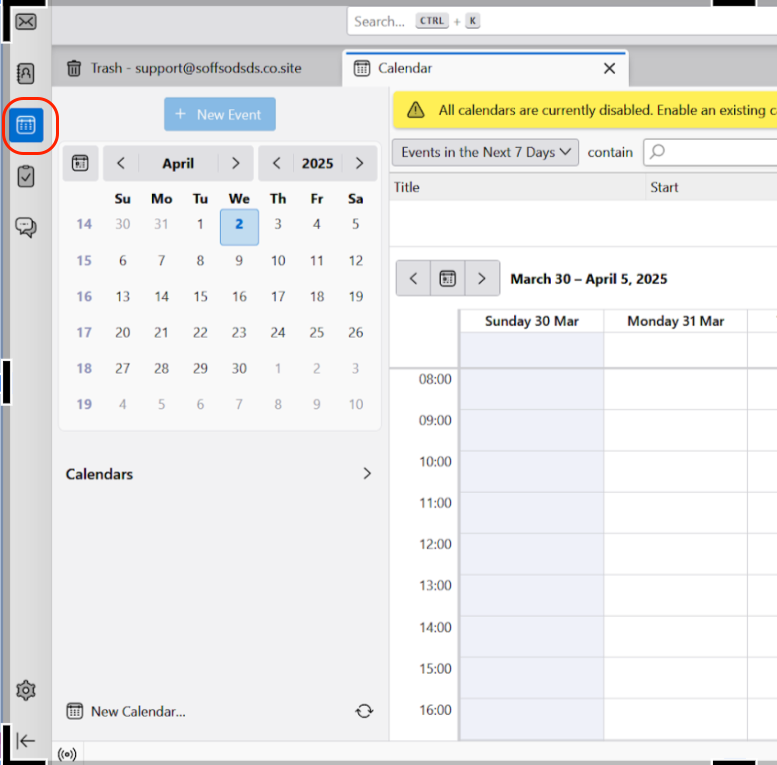Click the Sunday 30 Mar column header

532,321
